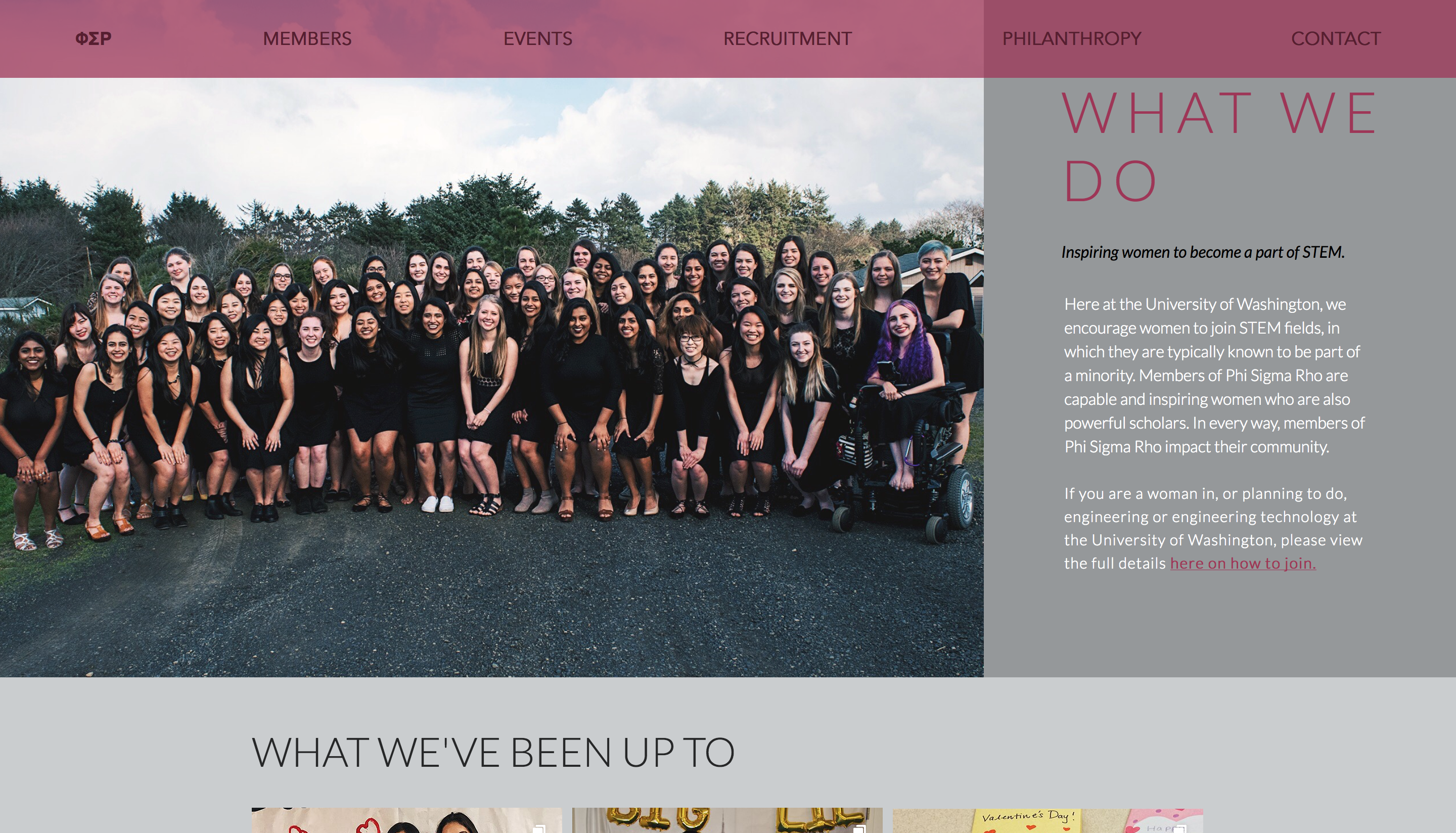
Task: Click the 'If you are a woman in' paragraph
Action: click(x=1213, y=528)
